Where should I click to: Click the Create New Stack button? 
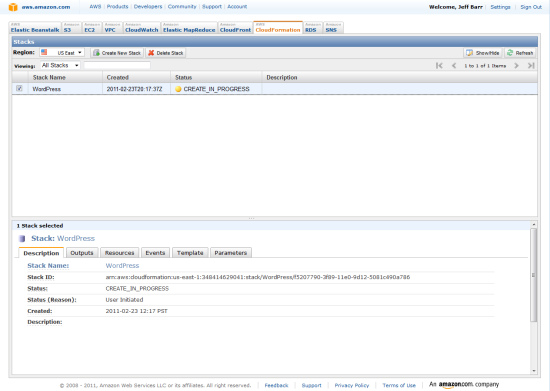point(117,53)
